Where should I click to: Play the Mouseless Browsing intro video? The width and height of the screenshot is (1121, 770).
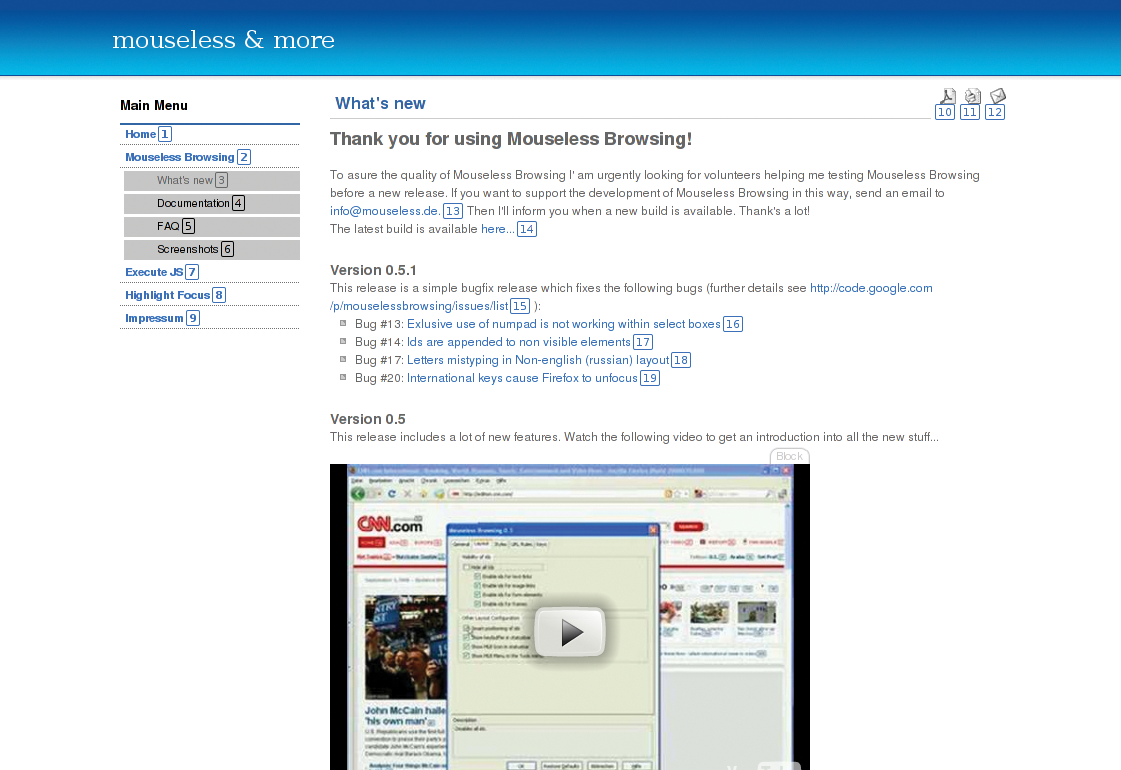pyautogui.click(x=570, y=632)
